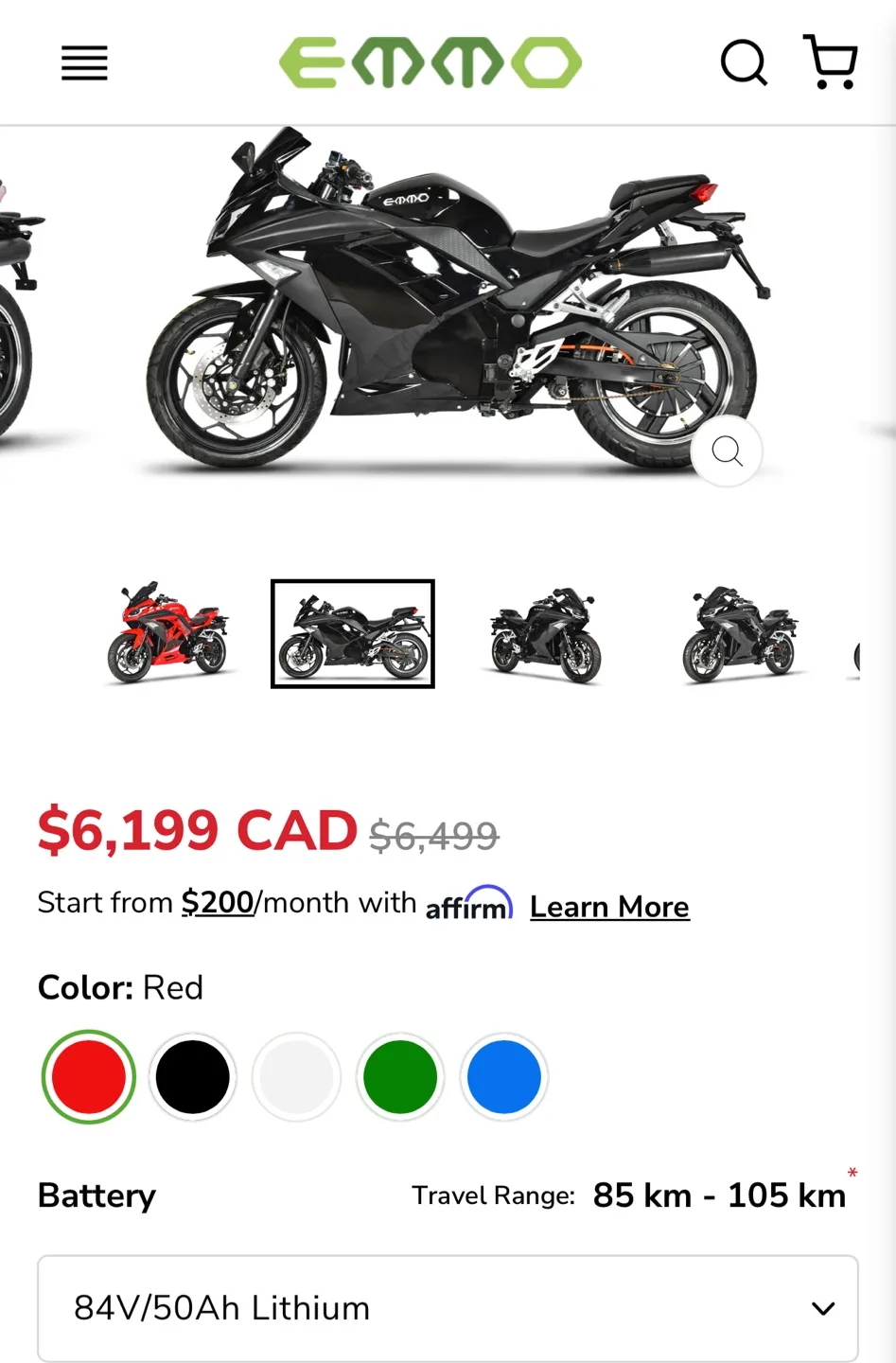896x1363 pixels.
Task: Open the shopping cart
Action: point(831,62)
